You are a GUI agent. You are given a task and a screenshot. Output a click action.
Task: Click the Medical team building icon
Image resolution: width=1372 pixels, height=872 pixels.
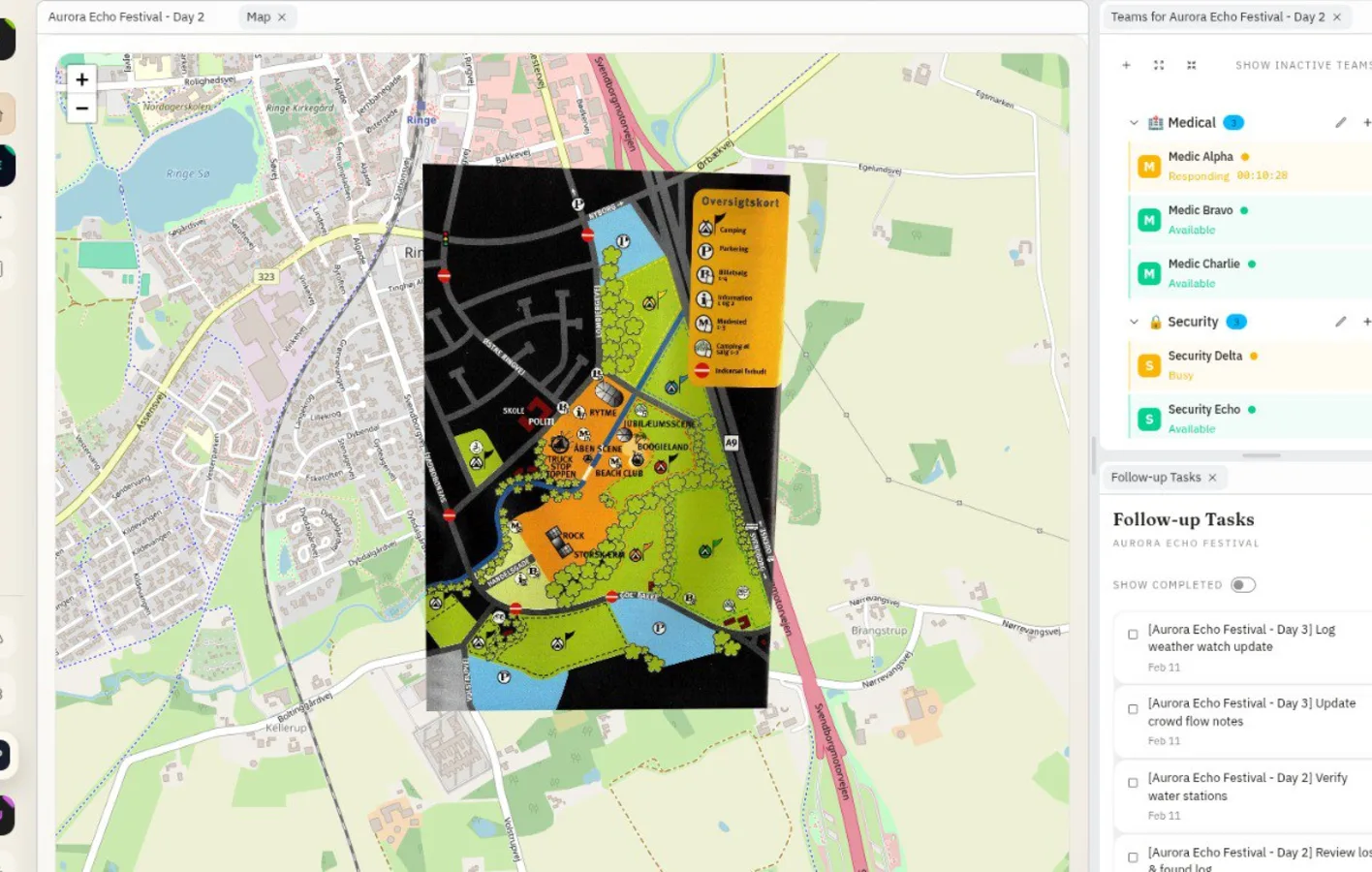[1154, 122]
